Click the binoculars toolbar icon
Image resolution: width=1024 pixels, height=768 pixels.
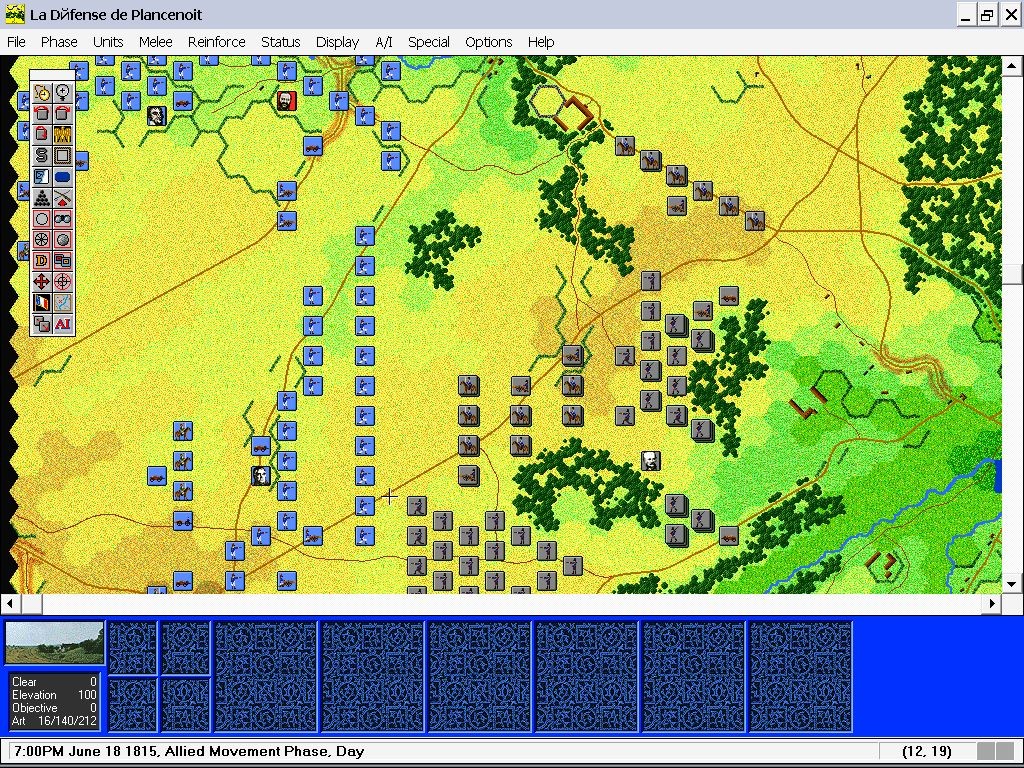63,219
